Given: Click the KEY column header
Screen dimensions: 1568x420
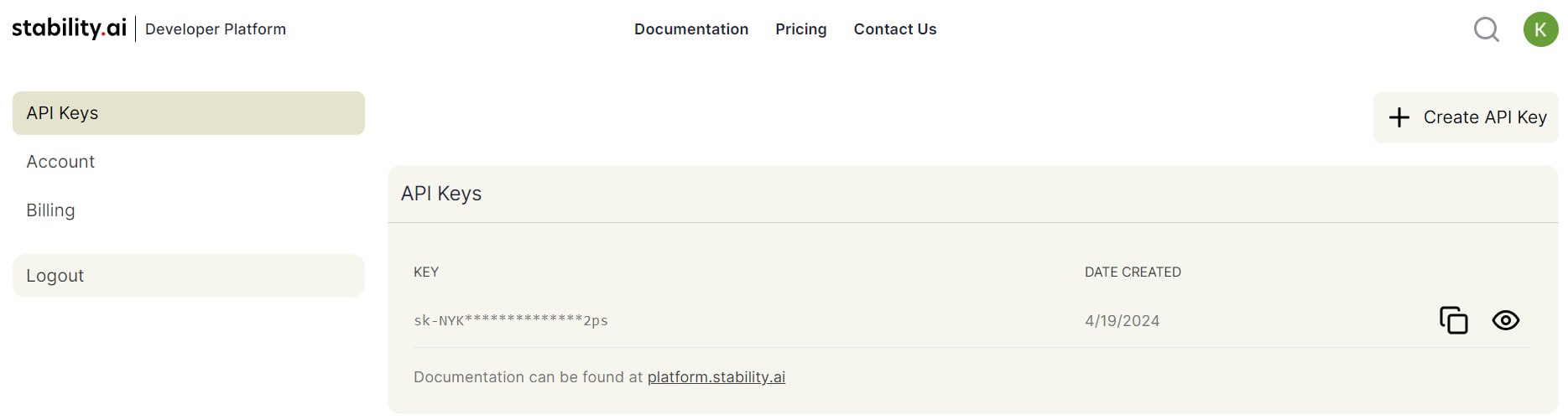Looking at the screenshot, I should click(426, 272).
